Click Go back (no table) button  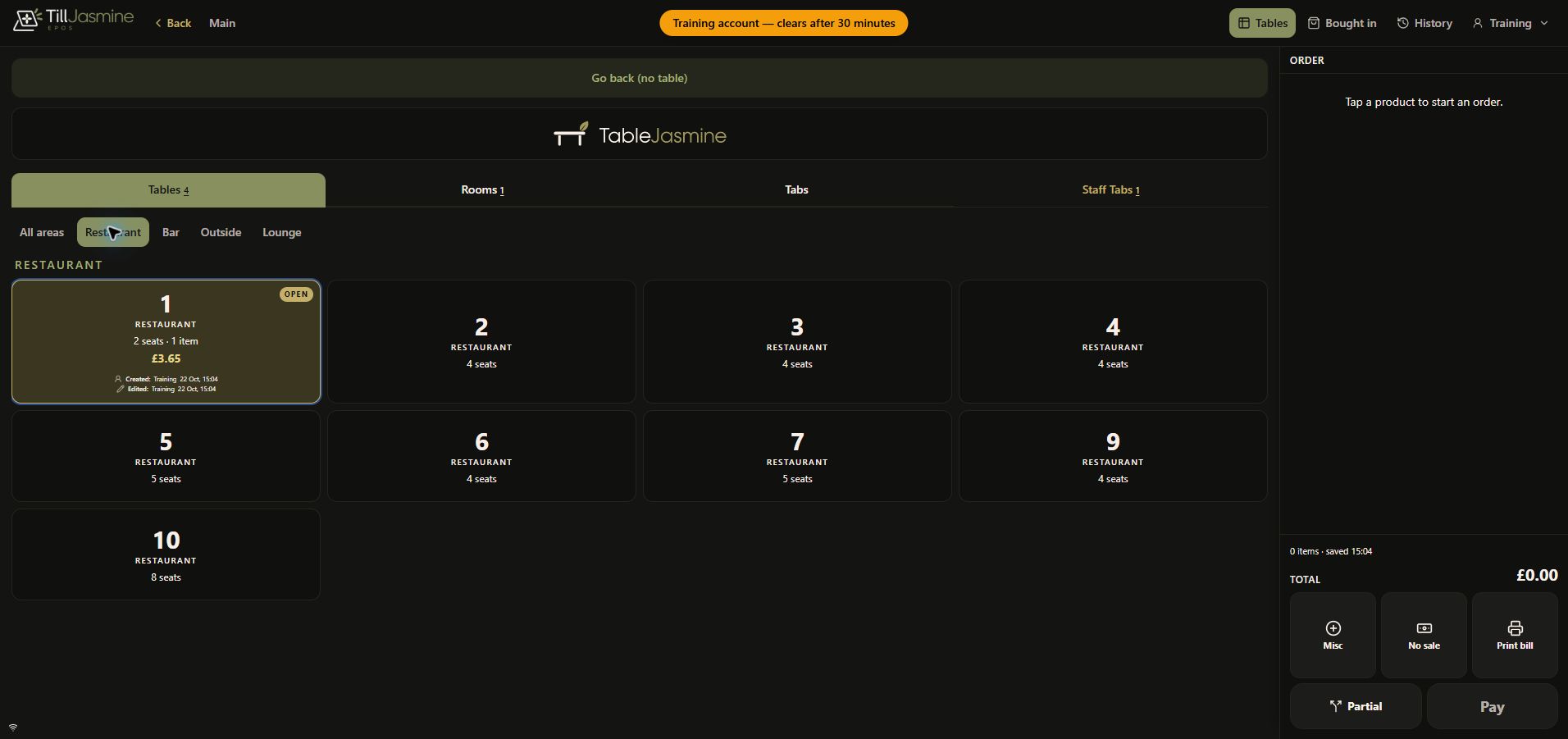tap(640, 78)
